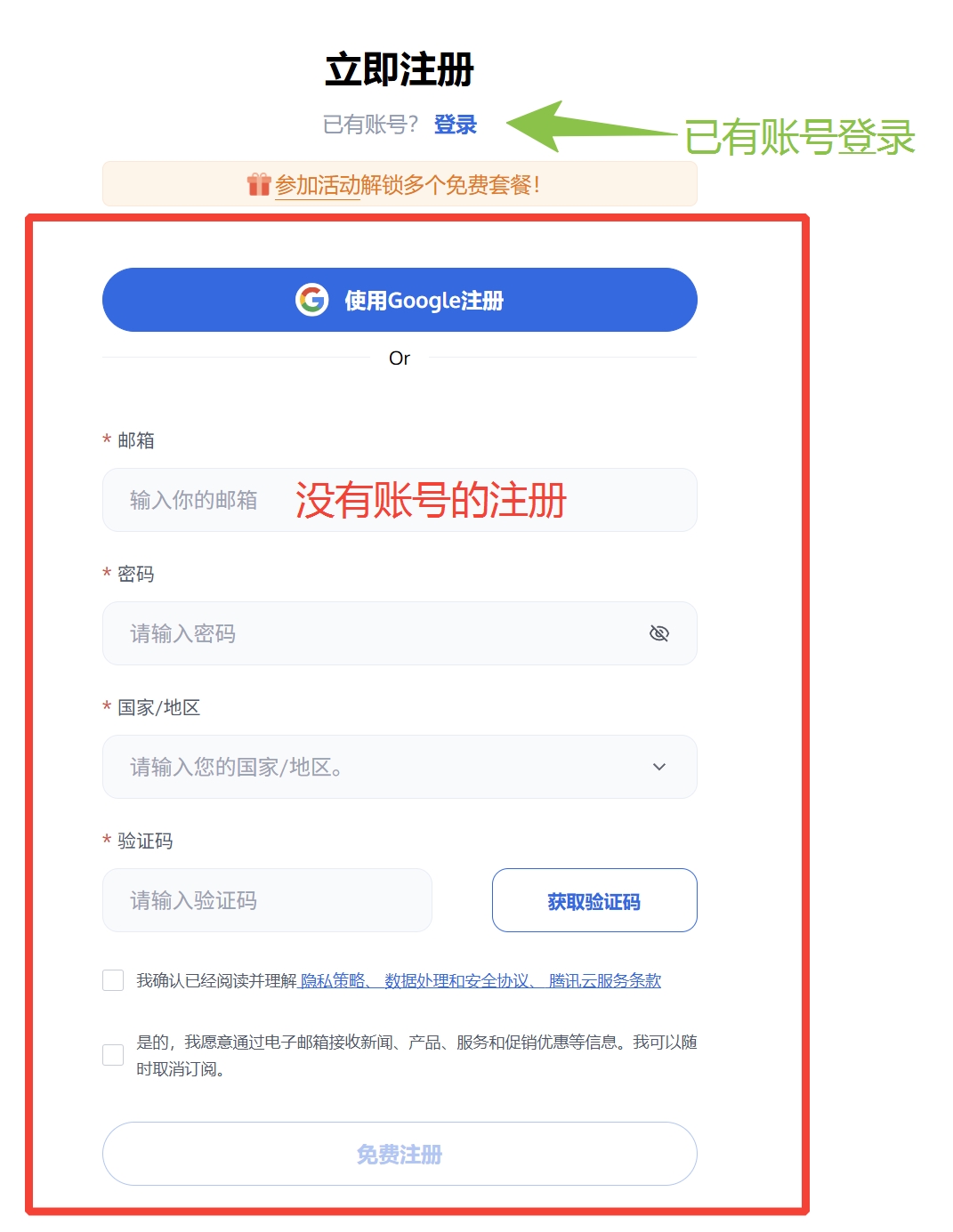Viewport: 953px width, 1232px height.
Task: Select the 国家/地区 combo box
Action: click(400, 767)
